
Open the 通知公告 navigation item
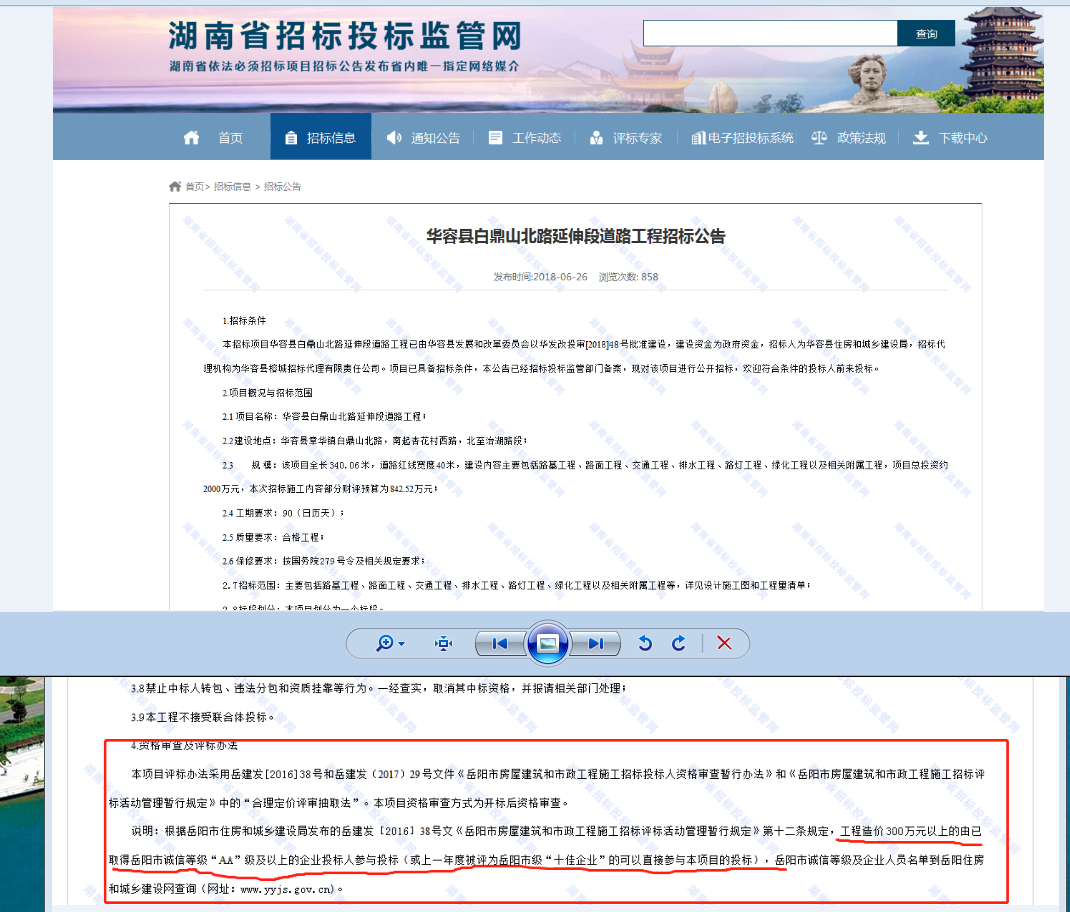(x=424, y=138)
